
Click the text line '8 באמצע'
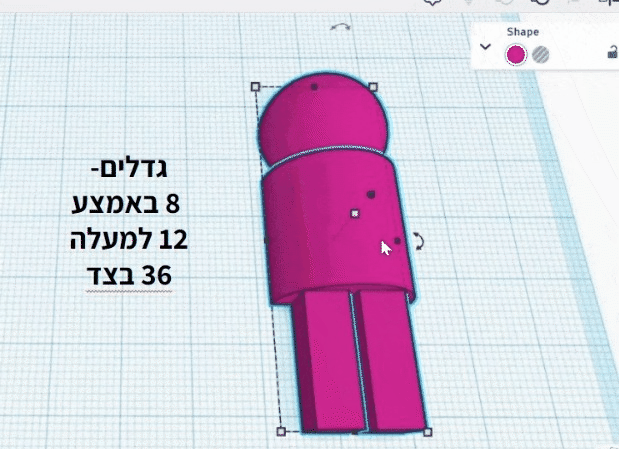[126, 204]
